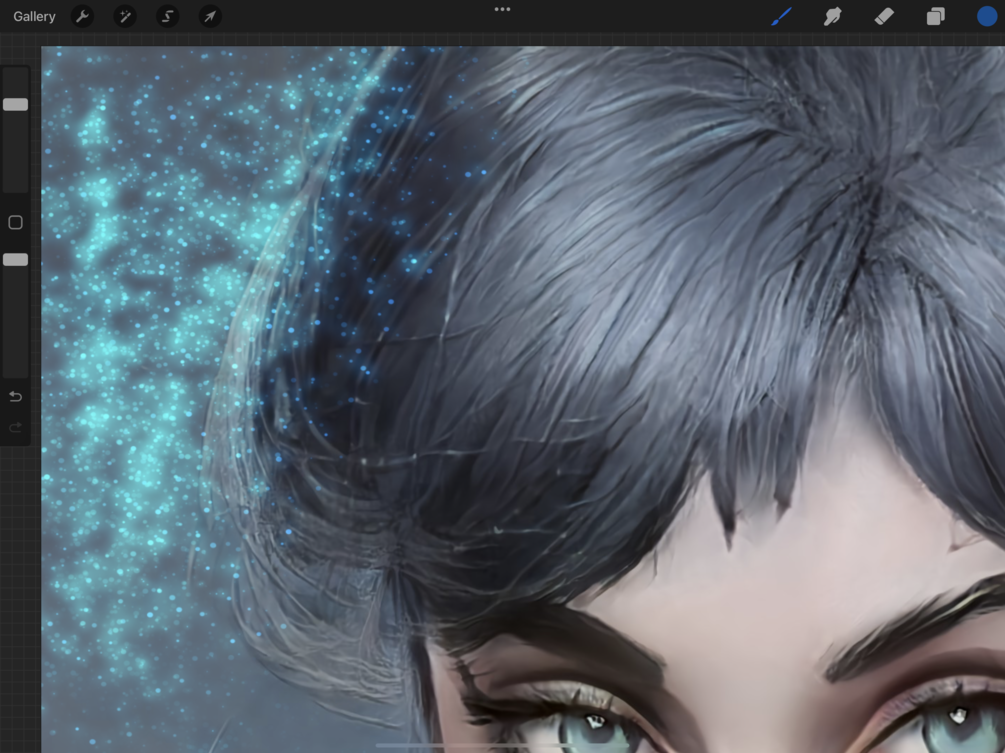Open the Adjustments magic wand menu

coord(125,16)
